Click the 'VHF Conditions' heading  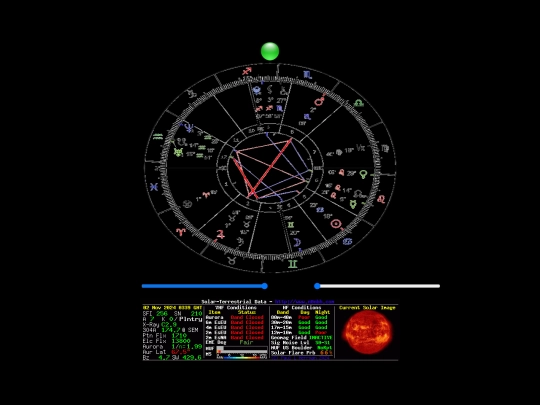coord(237,308)
